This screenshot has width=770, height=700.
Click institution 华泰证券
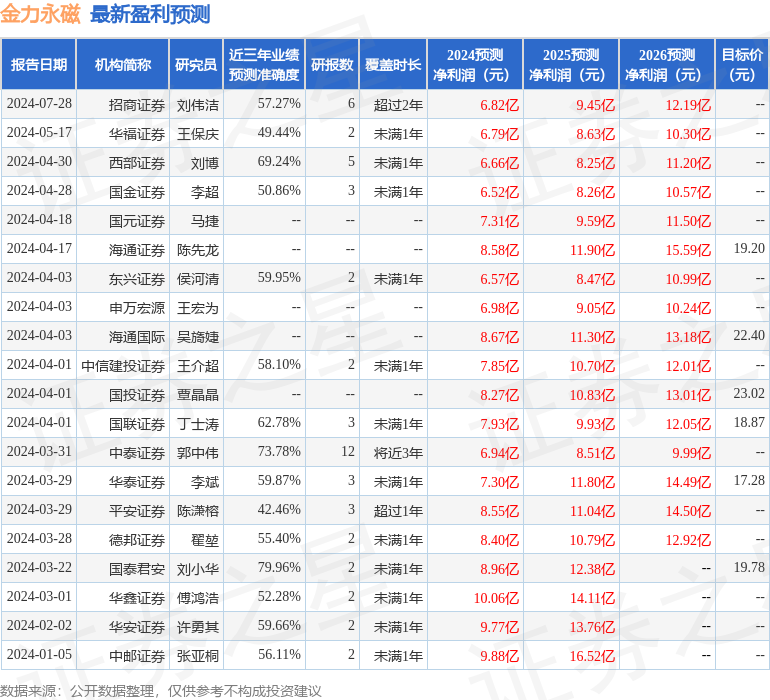[137, 482]
